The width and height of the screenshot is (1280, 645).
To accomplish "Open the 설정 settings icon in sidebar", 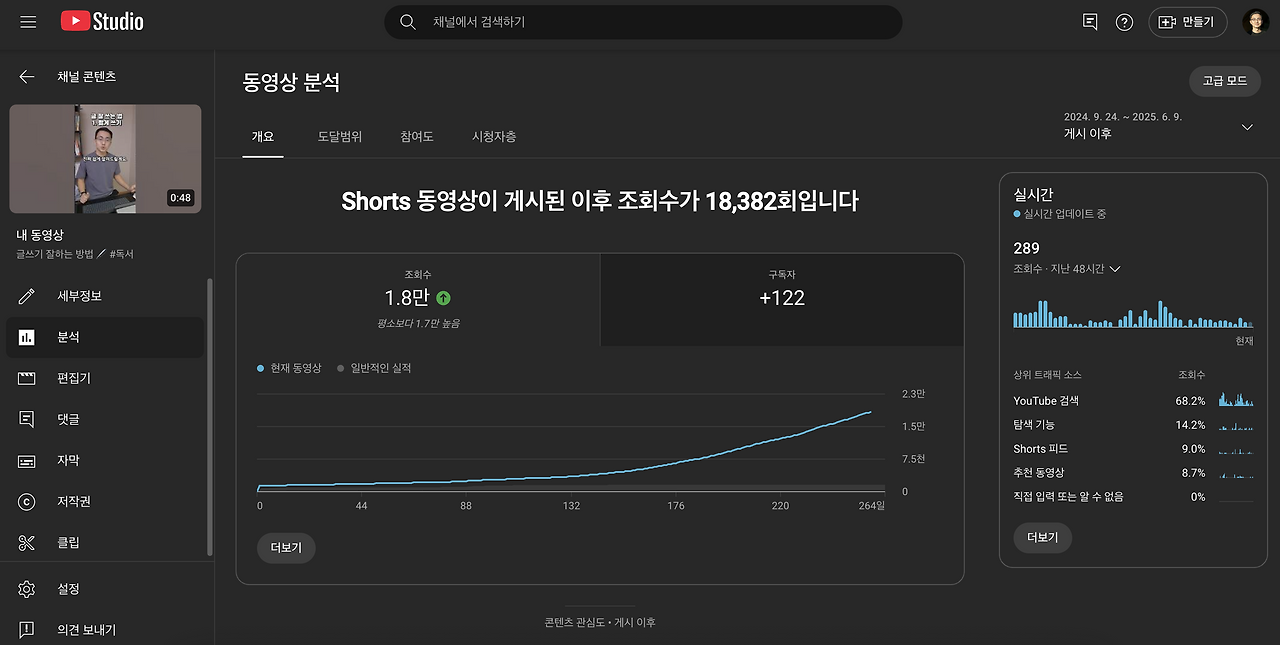I will (28, 589).
